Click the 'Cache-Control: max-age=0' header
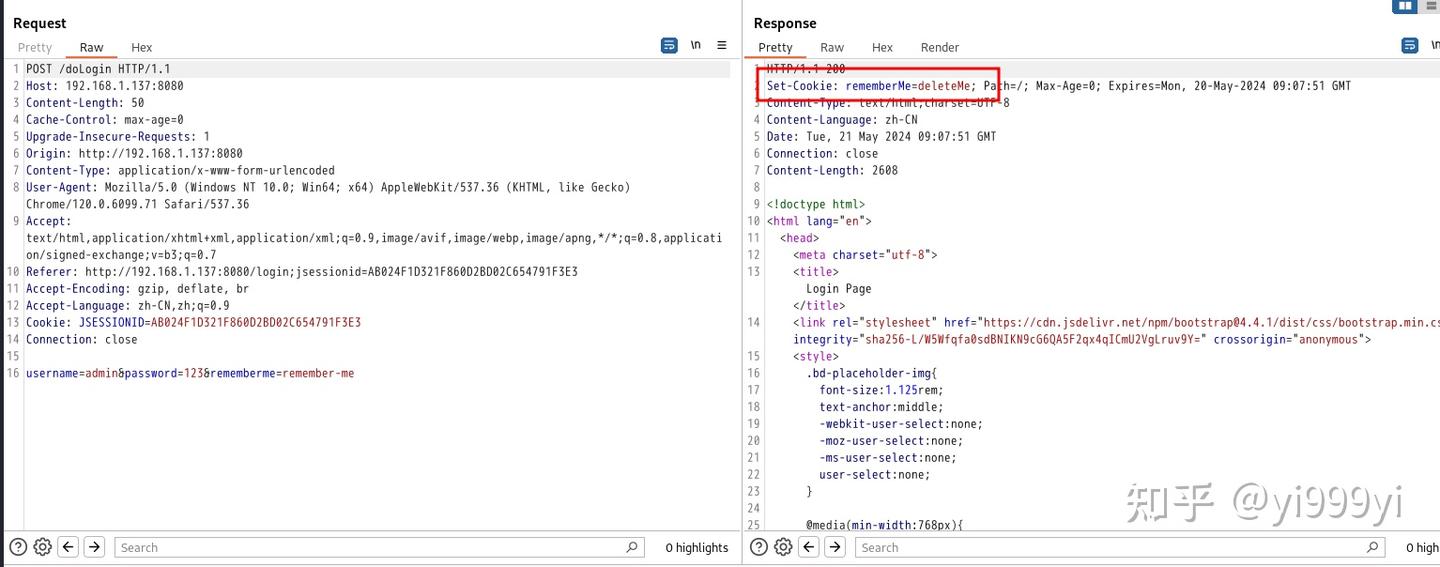 click(x=105, y=120)
